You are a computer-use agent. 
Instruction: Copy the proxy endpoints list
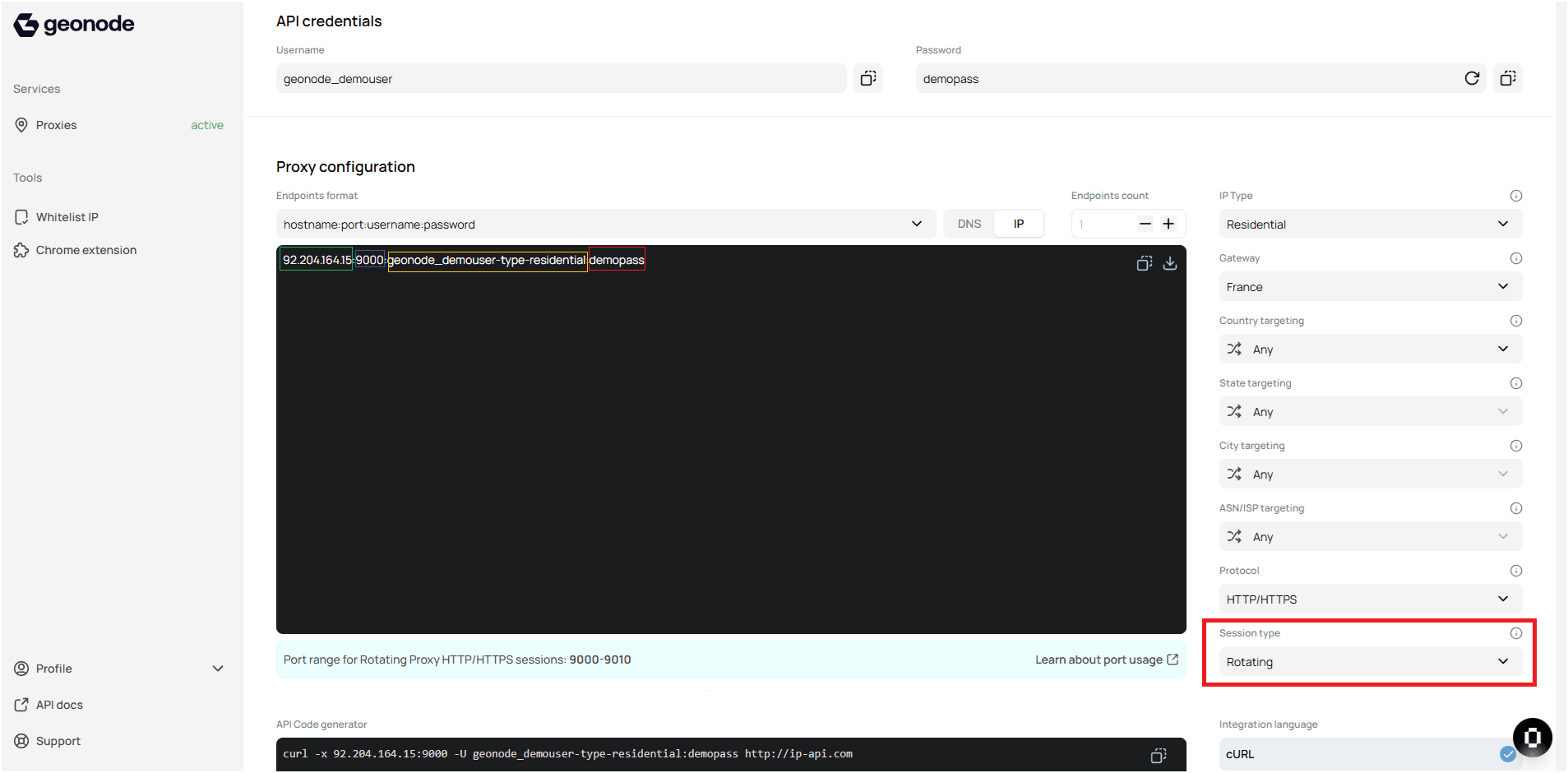pyautogui.click(x=1144, y=263)
